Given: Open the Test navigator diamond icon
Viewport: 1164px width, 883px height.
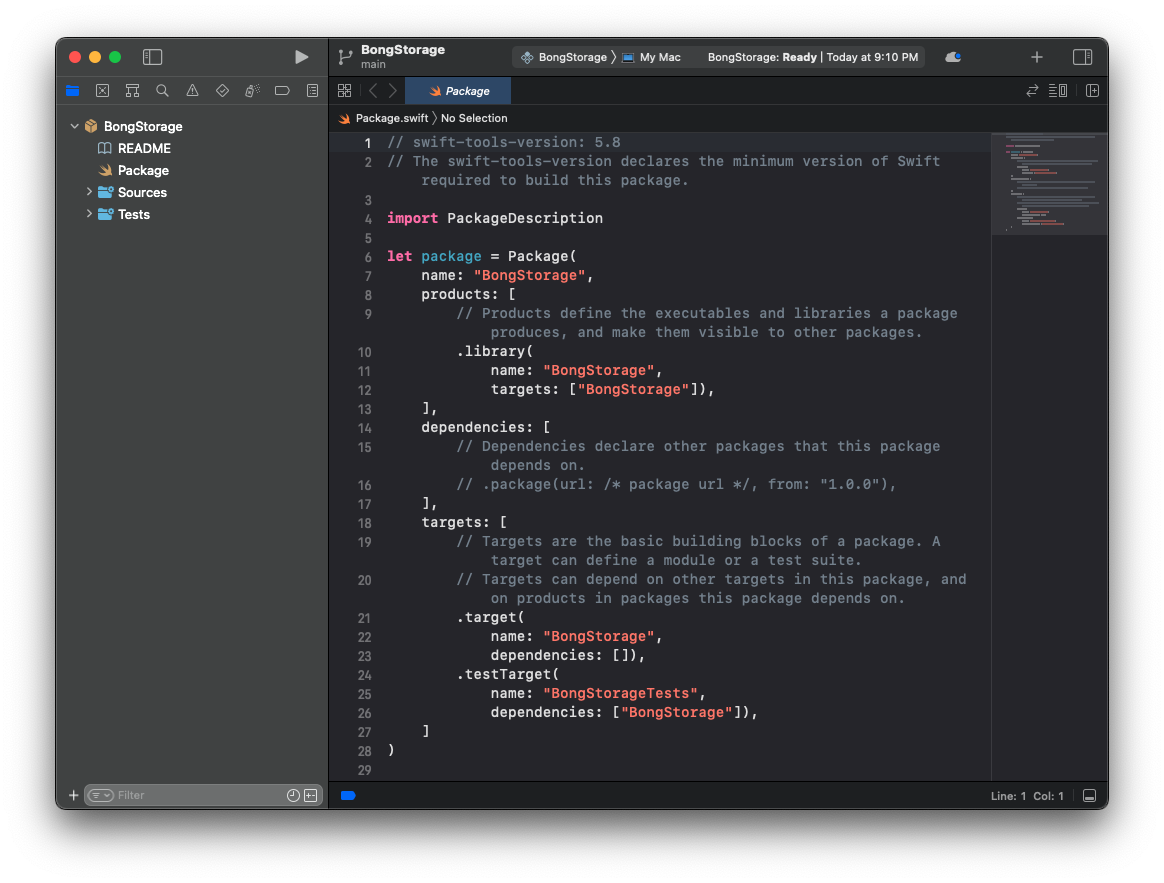Looking at the screenshot, I should [222, 91].
